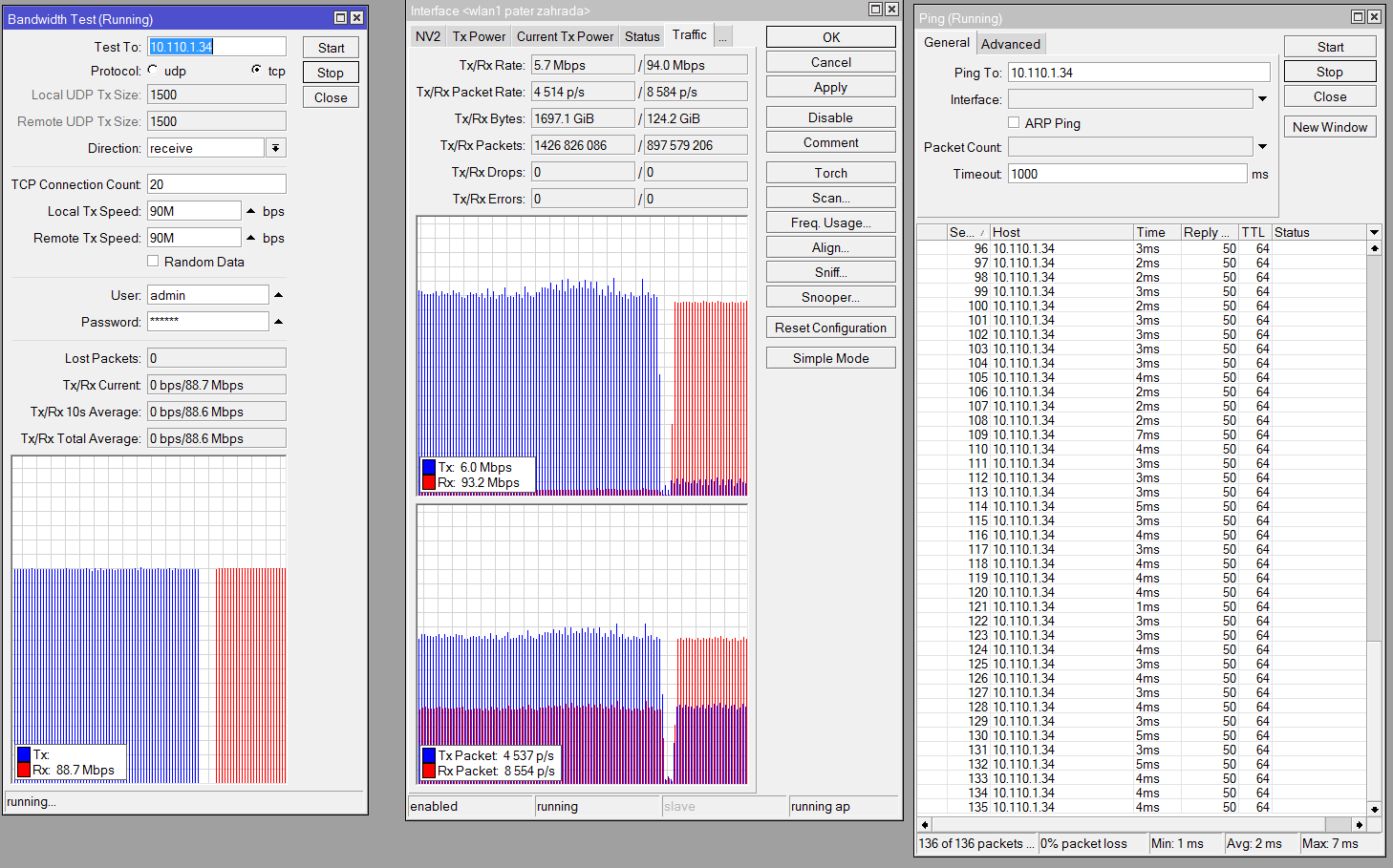Select ping row with sequence 135
Image resolution: width=1393 pixels, height=868 pixels.
coord(1142,807)
